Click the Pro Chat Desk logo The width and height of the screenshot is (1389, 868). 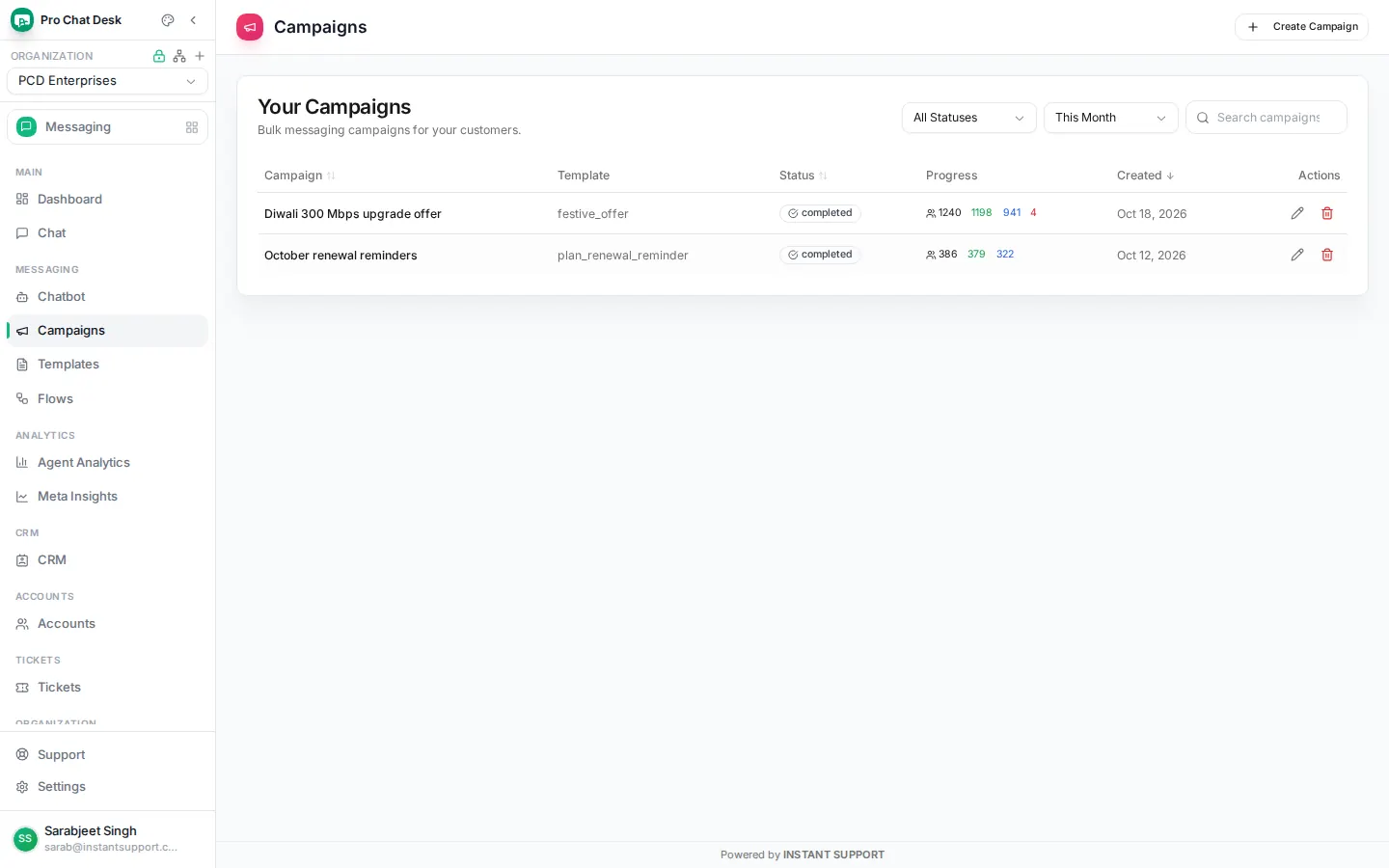tap(22, 20)
